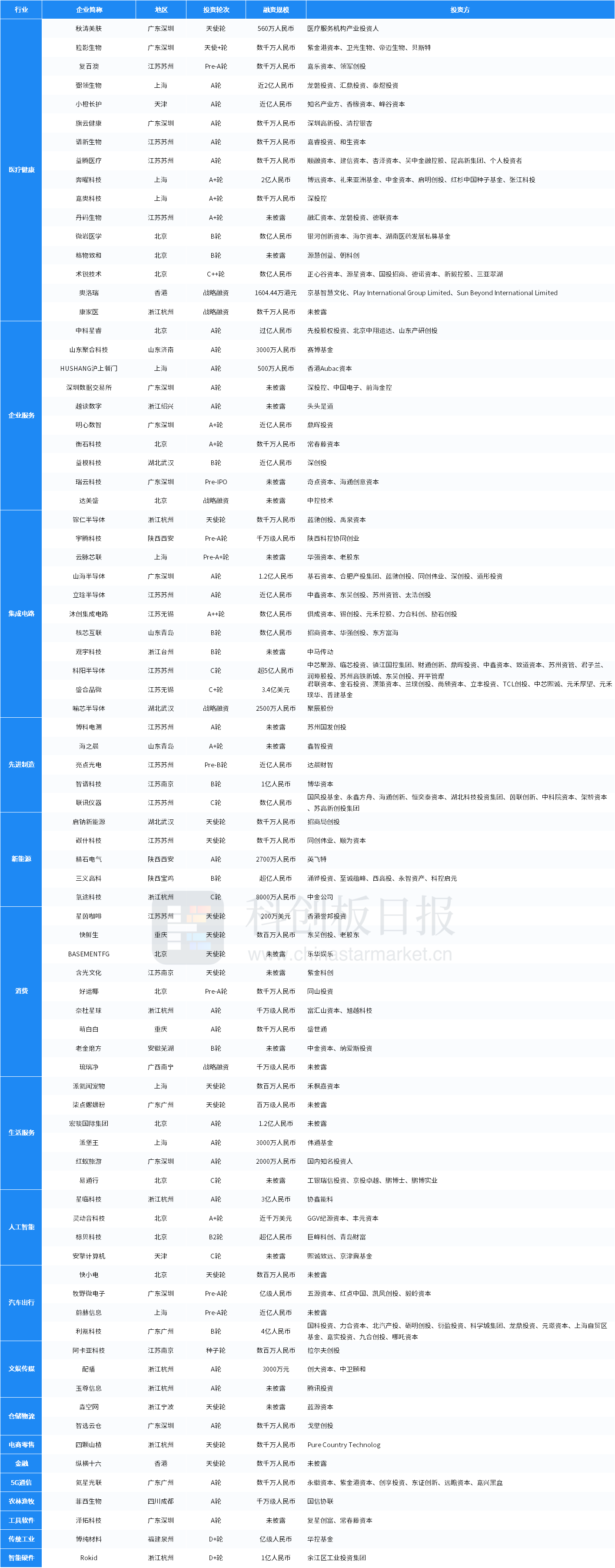Image resolution: width=615 pixels, height=1568 pixels.
Task: Click company name 核芯互联
Action: point(89,633)
